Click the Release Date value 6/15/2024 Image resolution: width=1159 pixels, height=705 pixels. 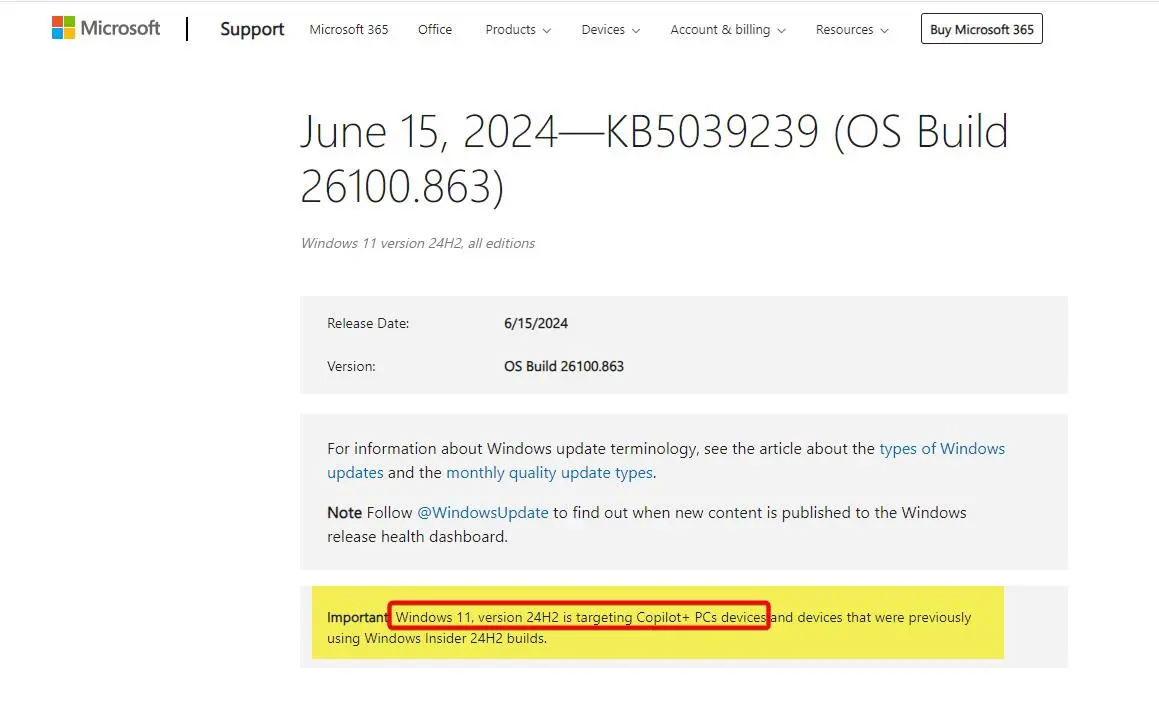pyautogui.click(x=538, y=322)
